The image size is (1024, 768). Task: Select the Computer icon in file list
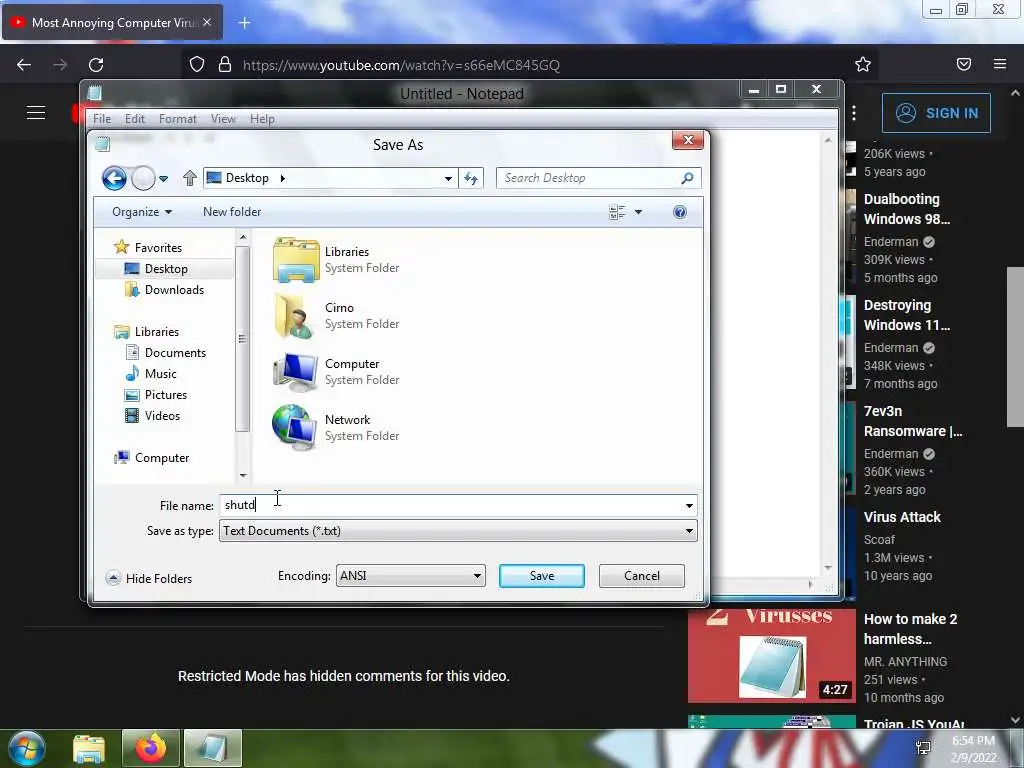(x=295, y=372)
